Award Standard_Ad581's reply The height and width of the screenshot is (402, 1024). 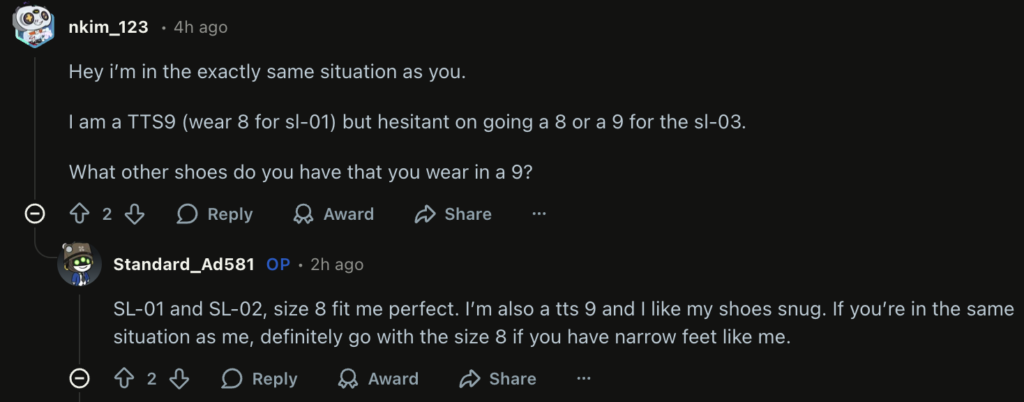[x=378, y=379]
